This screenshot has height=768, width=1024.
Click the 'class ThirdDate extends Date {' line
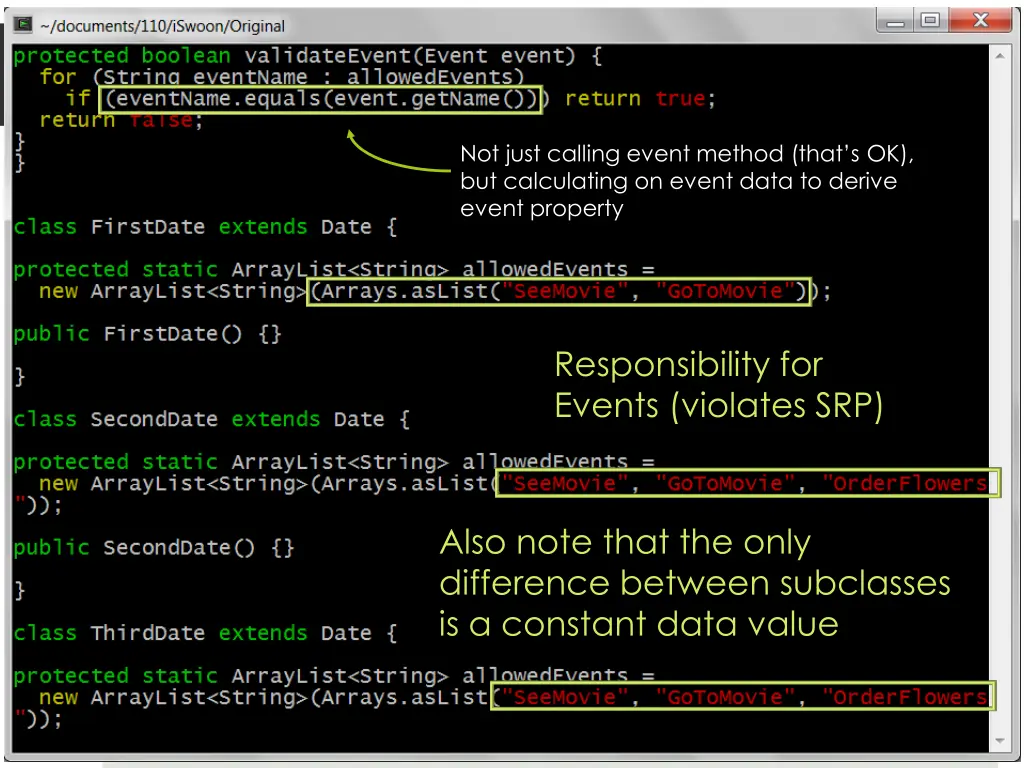[205, 633]
